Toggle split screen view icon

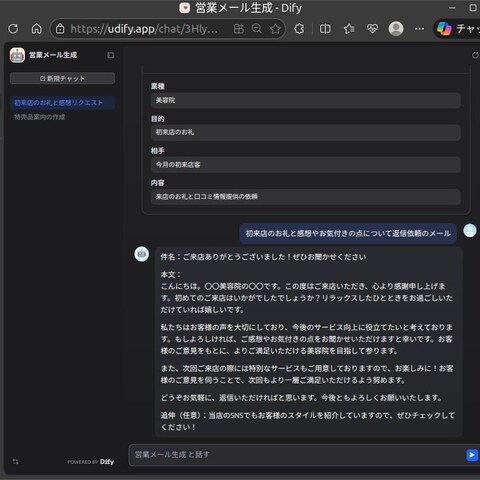[x=325, y=29]
